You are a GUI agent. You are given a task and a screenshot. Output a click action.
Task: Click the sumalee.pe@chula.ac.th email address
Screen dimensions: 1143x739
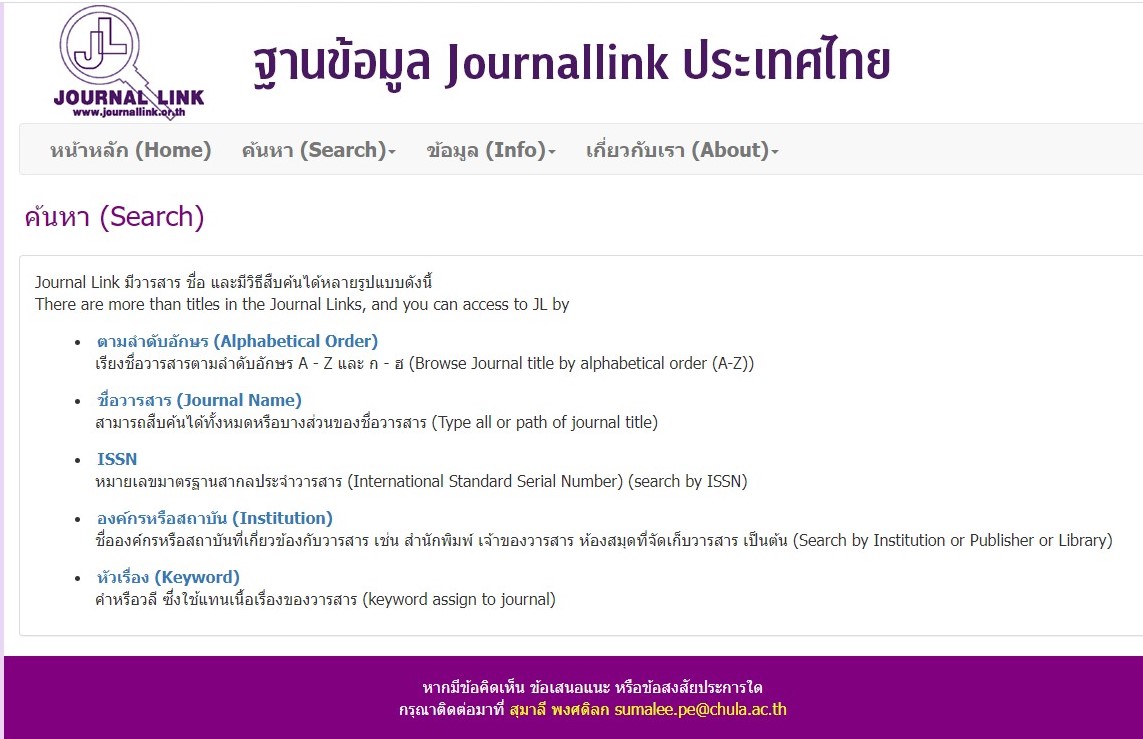point(700,710)
